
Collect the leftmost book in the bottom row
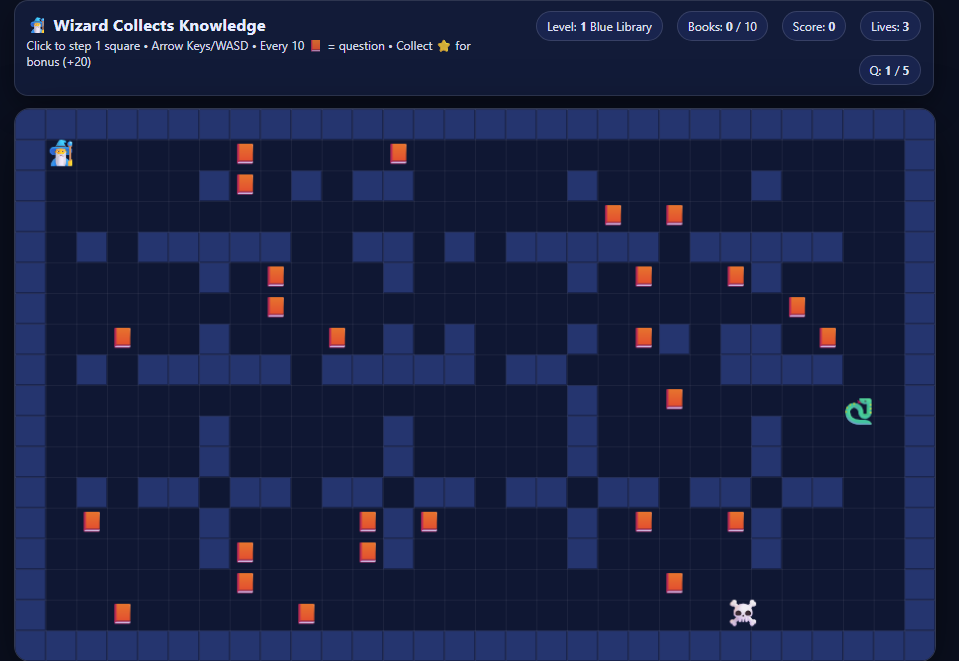pos(122,613)
